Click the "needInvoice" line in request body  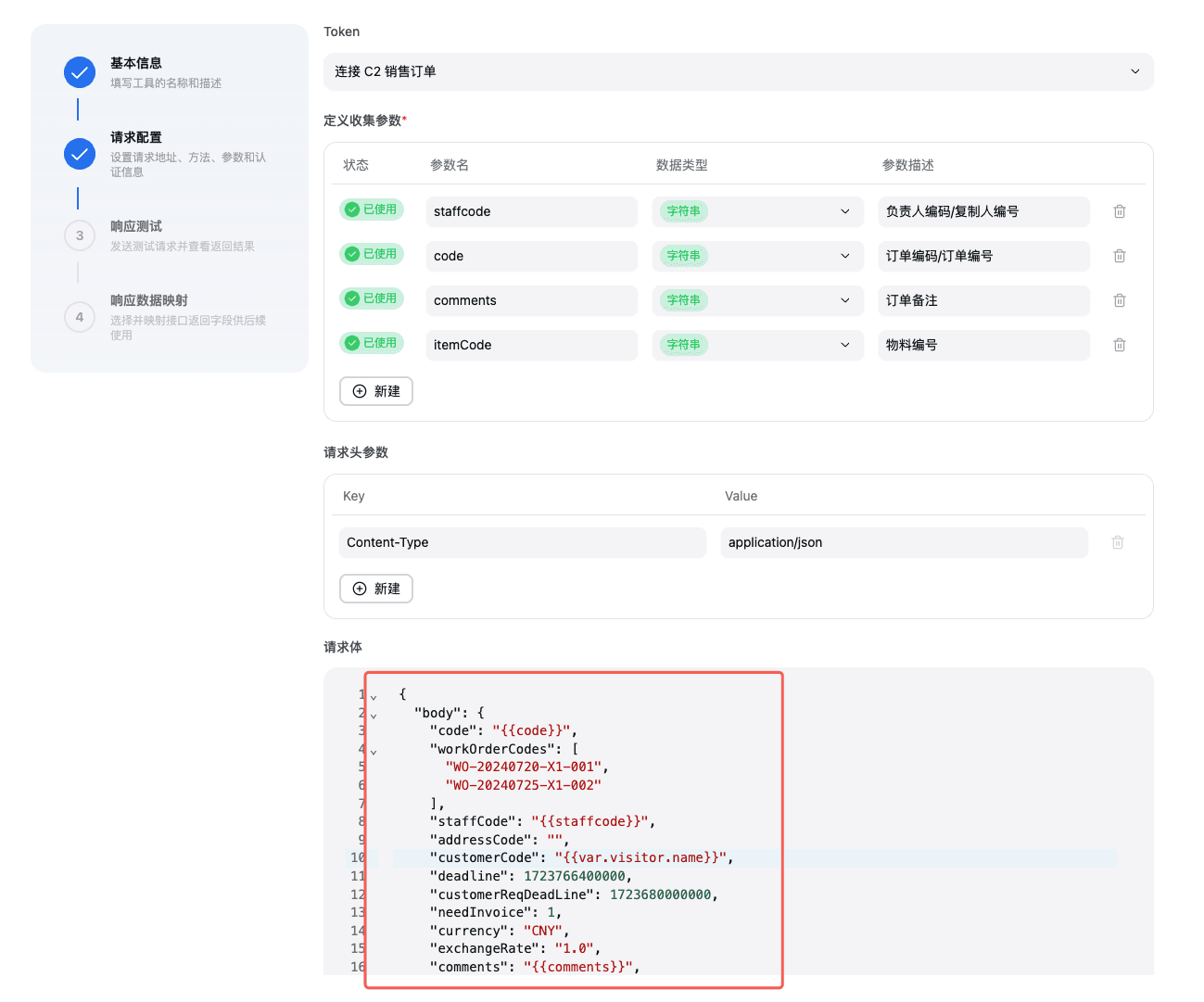point(495,912)
